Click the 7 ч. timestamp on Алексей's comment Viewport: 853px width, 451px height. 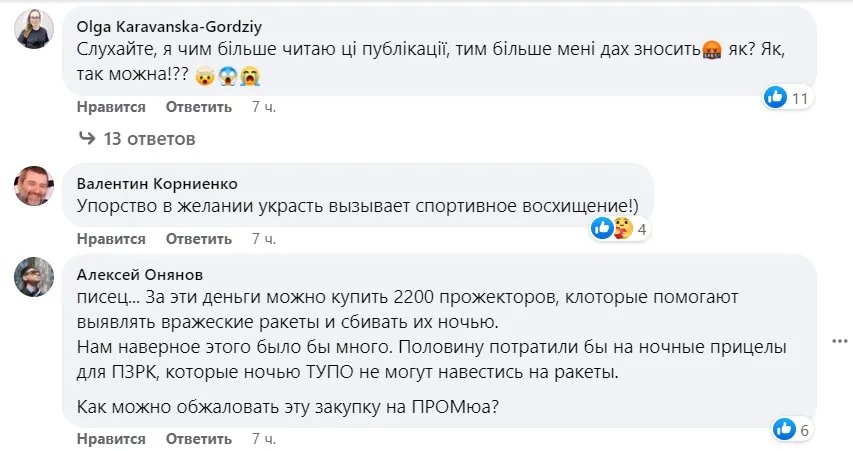point(264,439)
